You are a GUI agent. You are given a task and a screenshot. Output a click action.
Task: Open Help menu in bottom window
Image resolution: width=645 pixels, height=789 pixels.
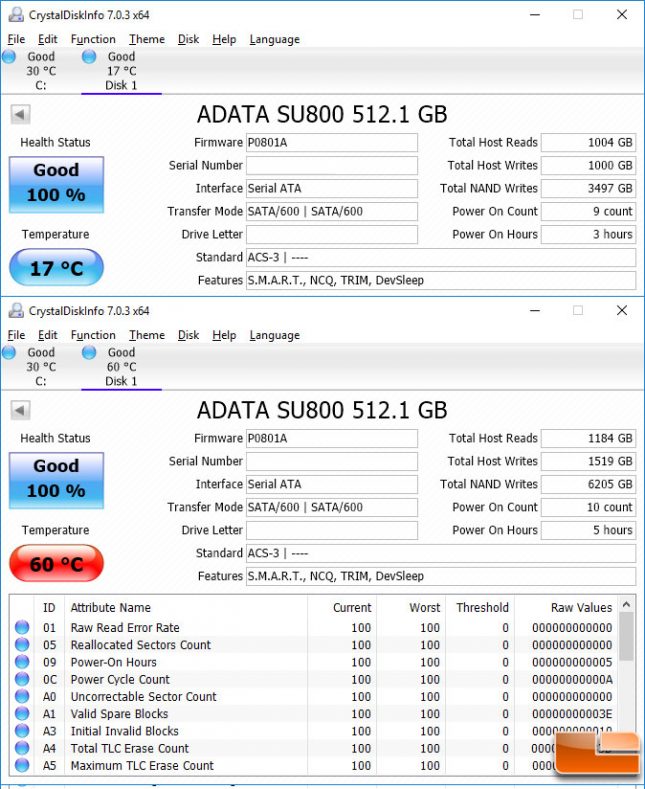click(x=224, y=335)
